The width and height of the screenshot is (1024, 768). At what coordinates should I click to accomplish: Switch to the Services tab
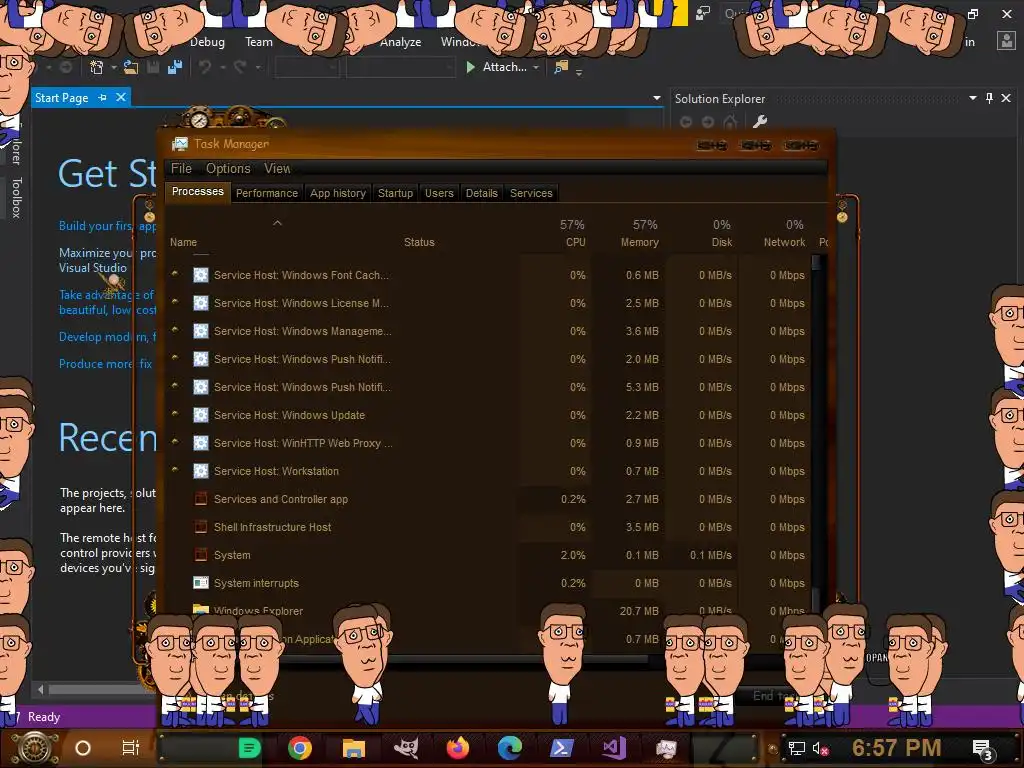(x=531, y=193)
